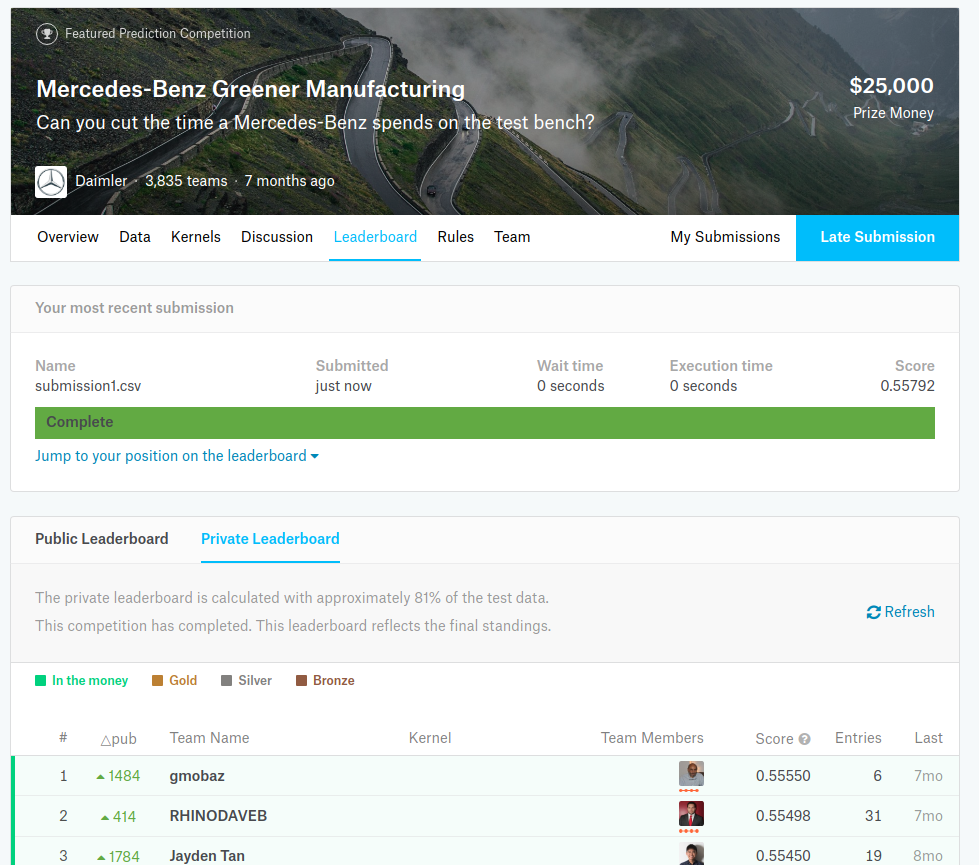Go to the Discussion tab

click(277, 237)
